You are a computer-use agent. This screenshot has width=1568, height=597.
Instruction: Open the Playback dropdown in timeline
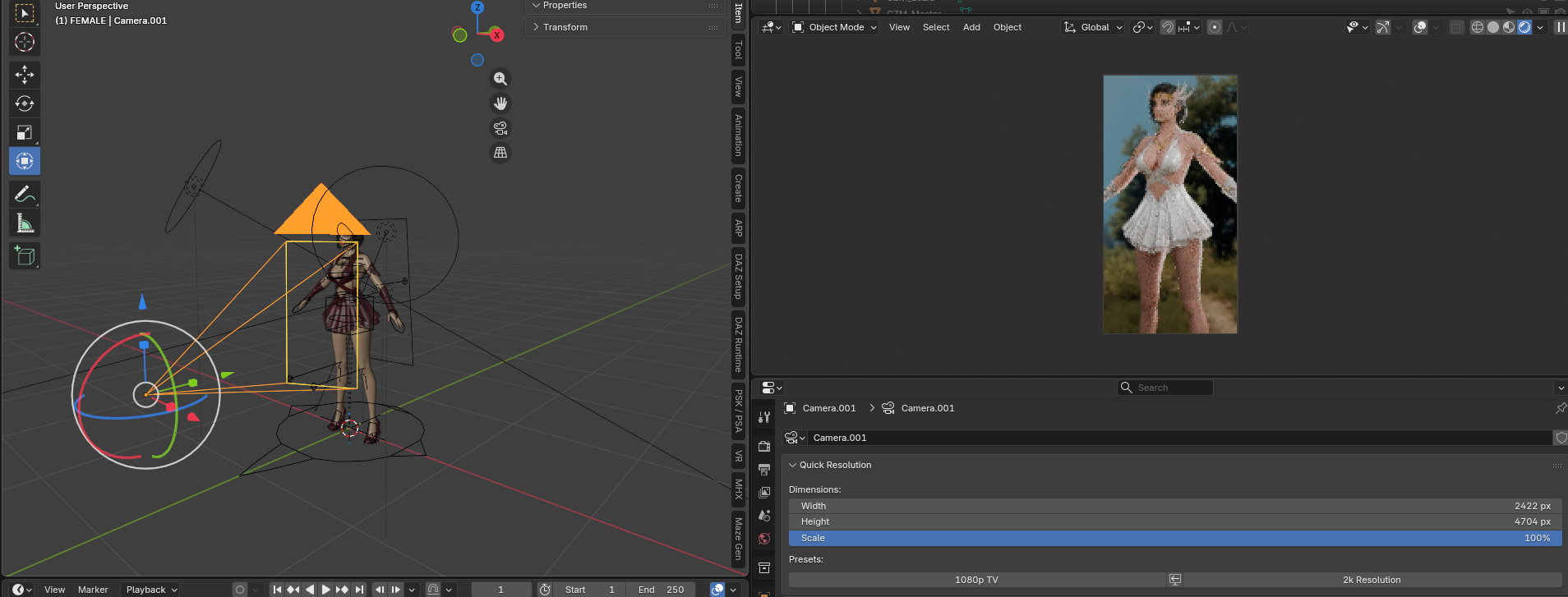coord(151,590)
